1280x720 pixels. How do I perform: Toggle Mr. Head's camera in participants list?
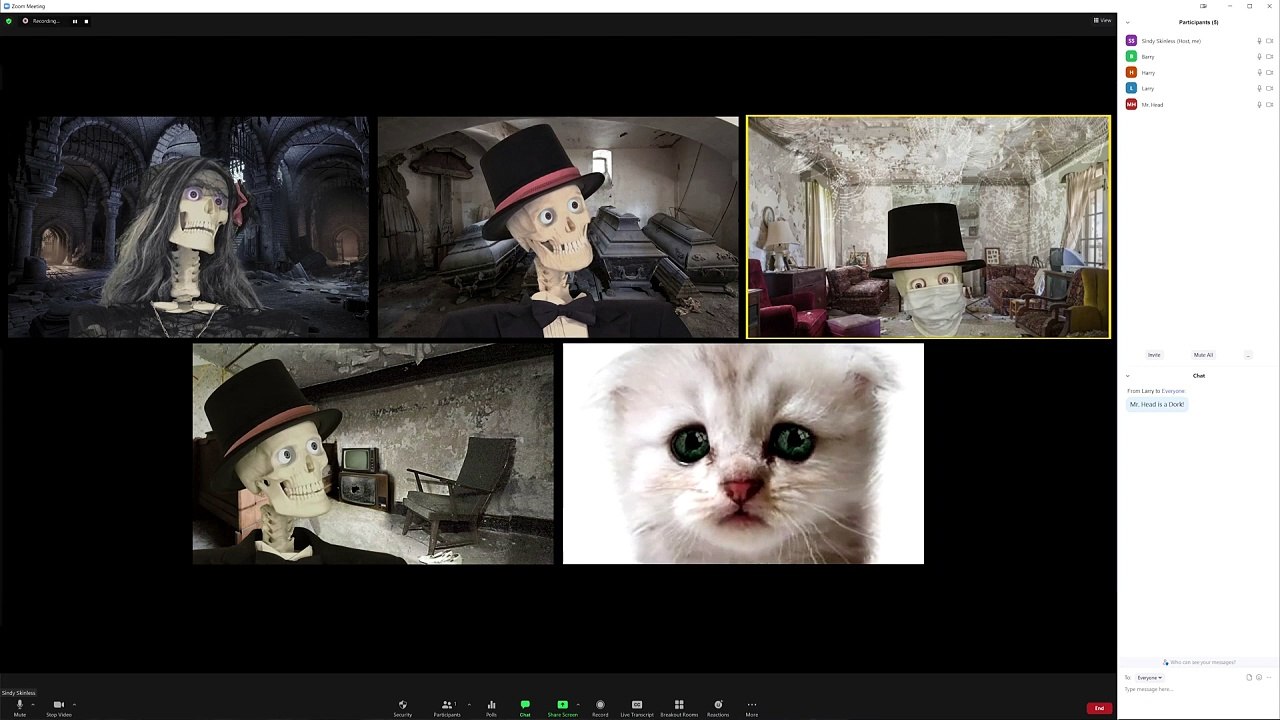pos(1270,104)
